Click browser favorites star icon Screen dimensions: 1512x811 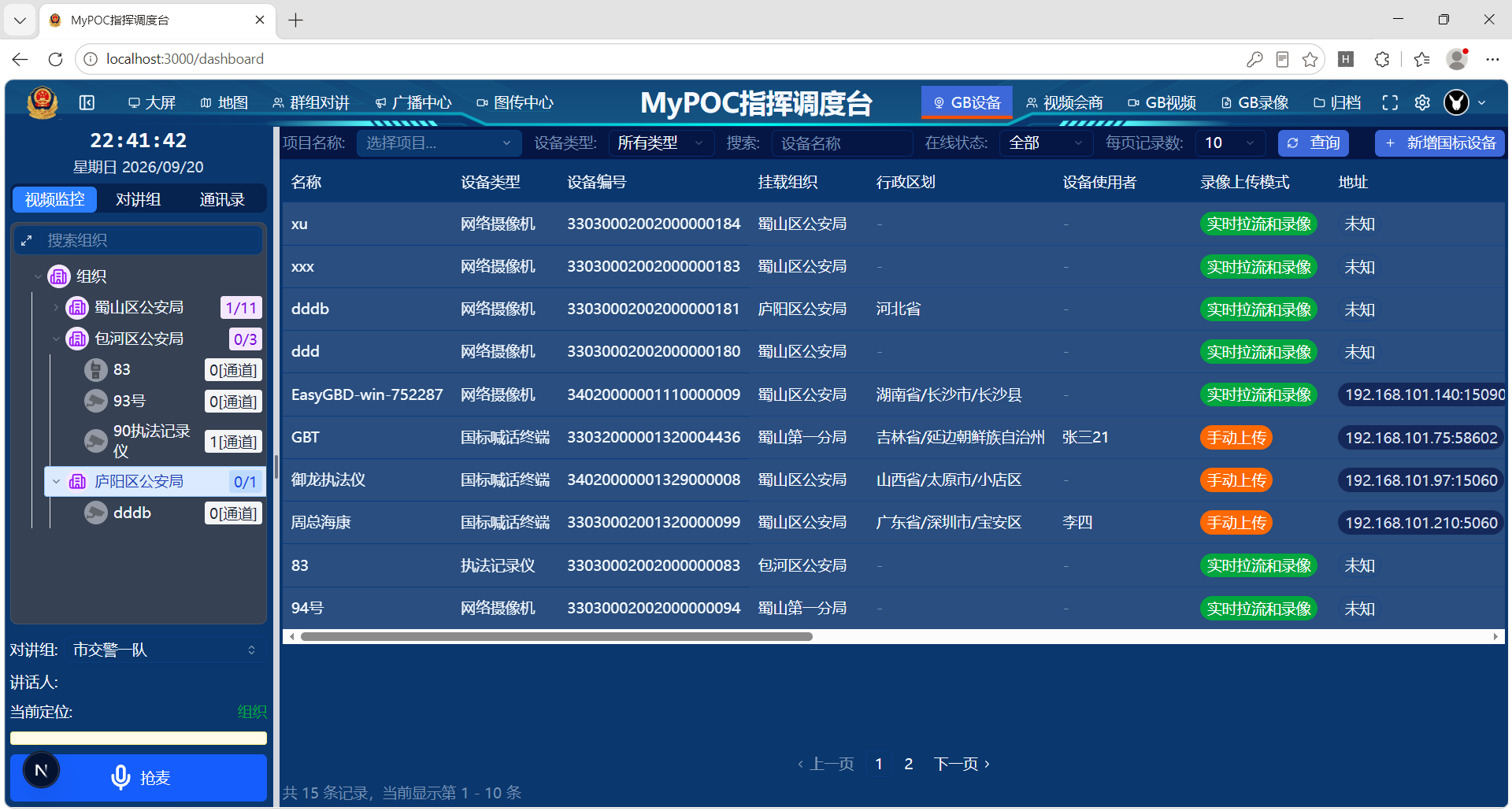pyautogui.click(x=1310, y=59)
